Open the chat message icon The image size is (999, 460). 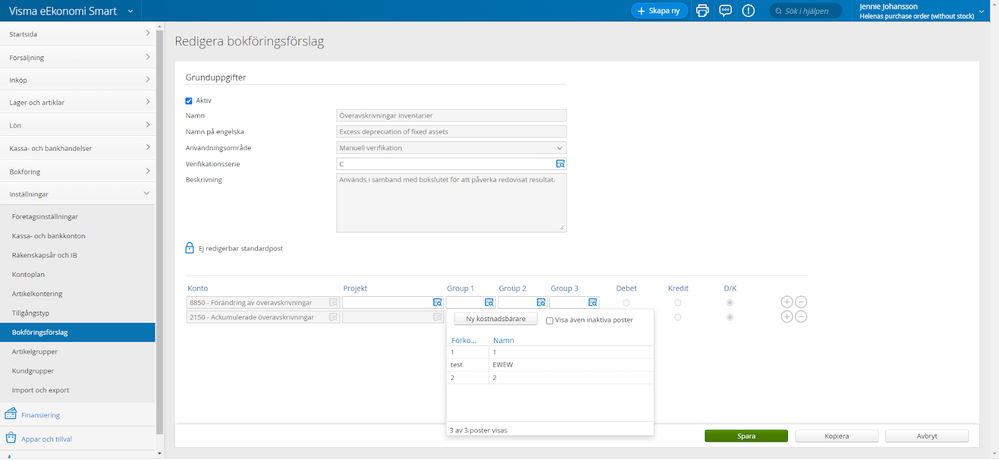[x=725, y=10]
